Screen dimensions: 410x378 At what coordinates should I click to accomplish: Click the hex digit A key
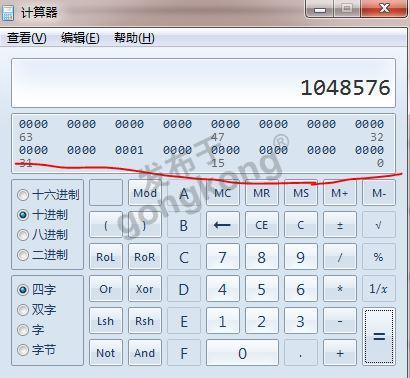click(184, 193)
